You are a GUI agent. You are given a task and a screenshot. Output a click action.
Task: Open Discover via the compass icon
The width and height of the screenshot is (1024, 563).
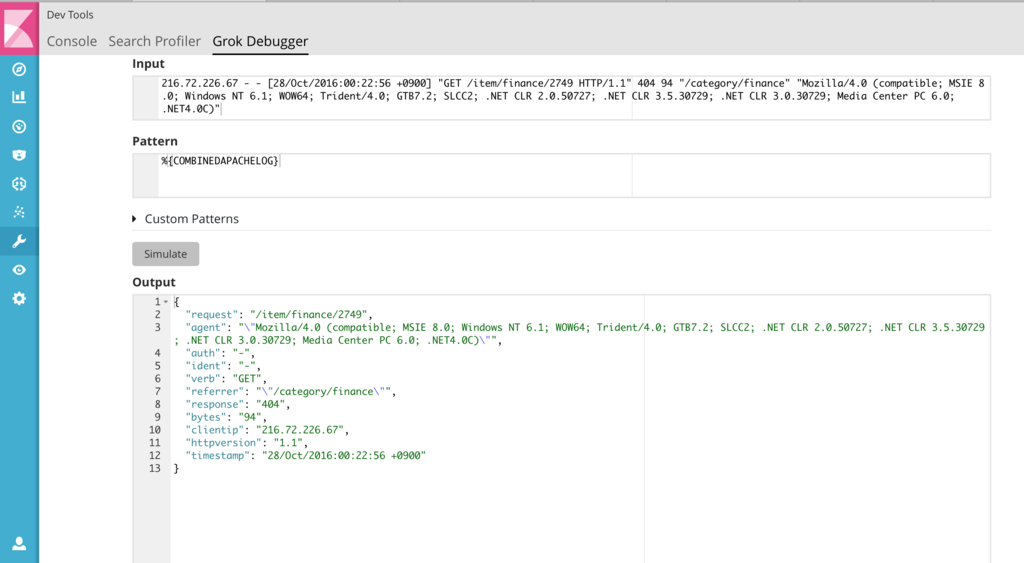(x=19, y=69)
